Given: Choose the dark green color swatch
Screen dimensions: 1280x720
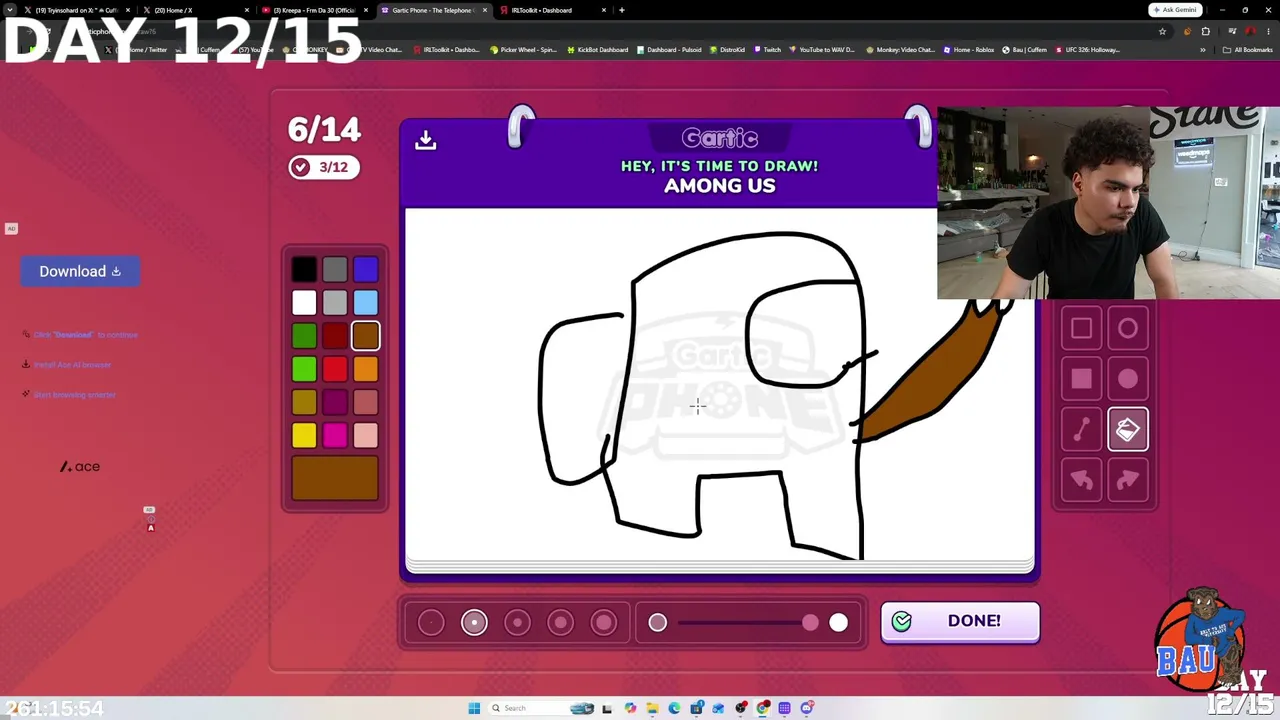Looking at the screenshot, I should [304, 336].
